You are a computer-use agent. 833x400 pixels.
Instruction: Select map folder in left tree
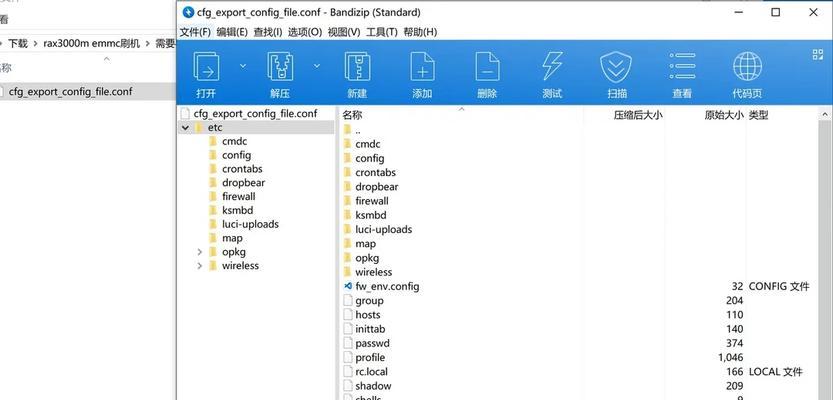(x=232, y=238)
